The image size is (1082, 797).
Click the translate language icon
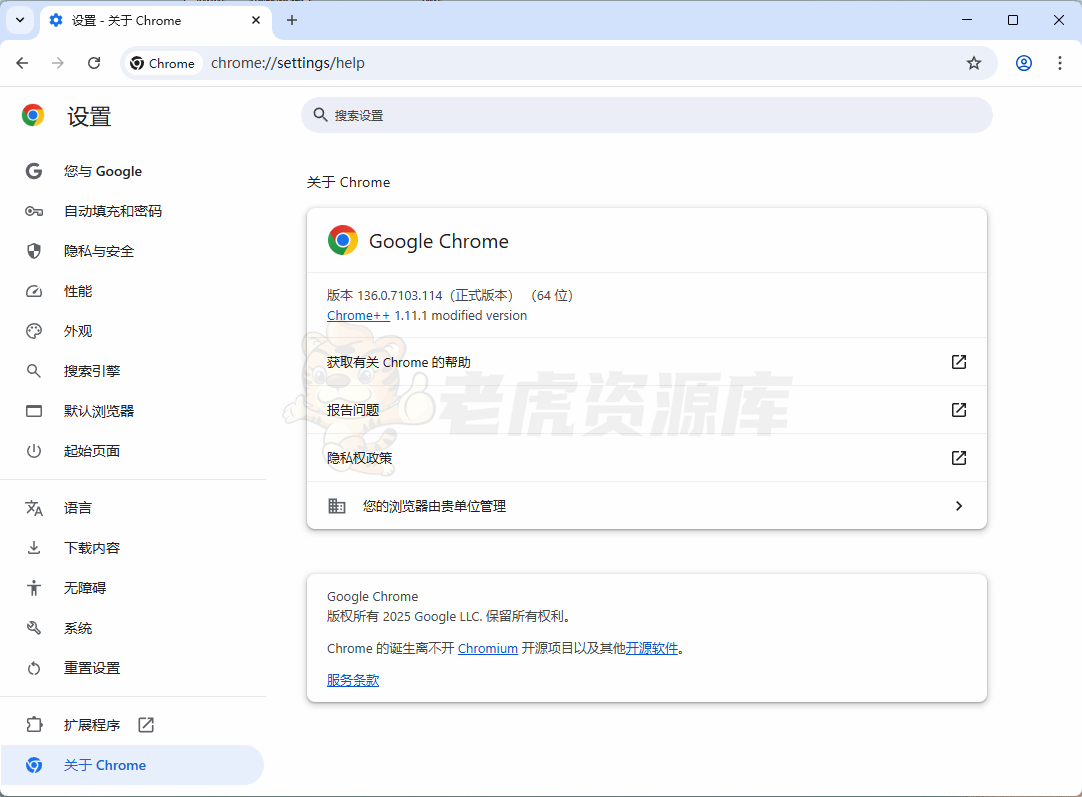[34, 509]
